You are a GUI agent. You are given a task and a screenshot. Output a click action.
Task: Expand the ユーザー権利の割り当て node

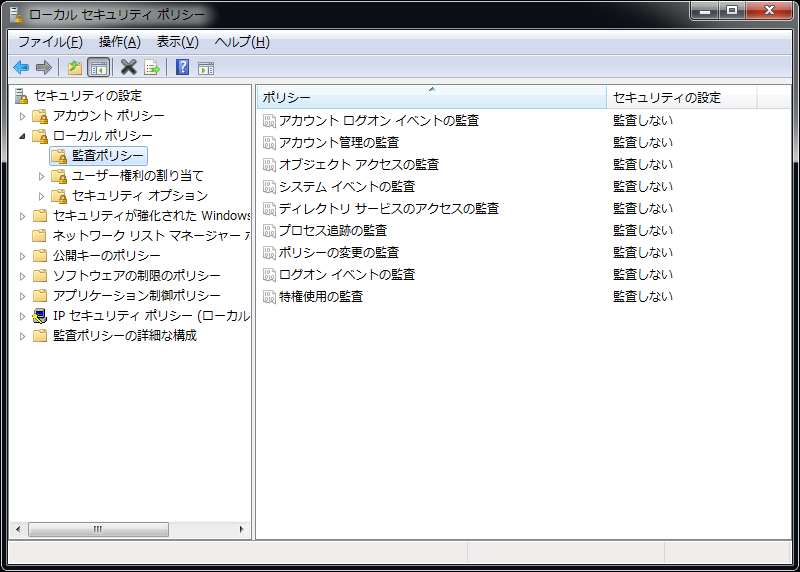[42, 177]
